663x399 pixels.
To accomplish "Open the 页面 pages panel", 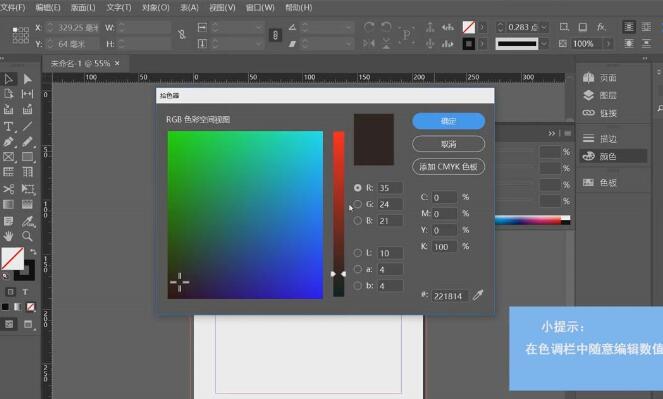I will click(x=600, y=77).
